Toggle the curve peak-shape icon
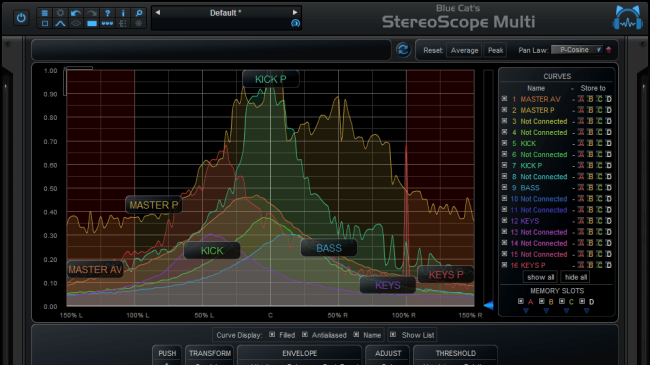The height and width of the screenshot is (365, 650). click(60, 24)
